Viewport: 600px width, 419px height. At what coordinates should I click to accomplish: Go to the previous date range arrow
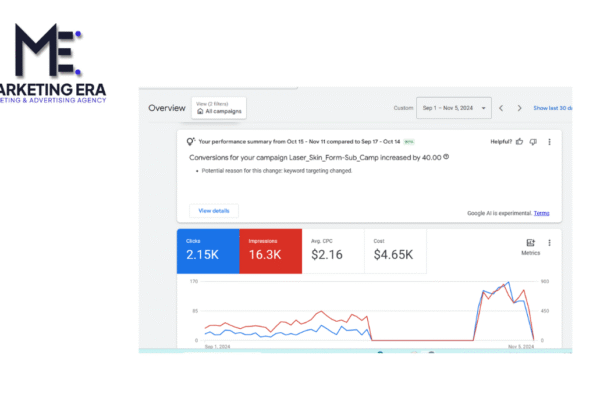click(502, 108)
